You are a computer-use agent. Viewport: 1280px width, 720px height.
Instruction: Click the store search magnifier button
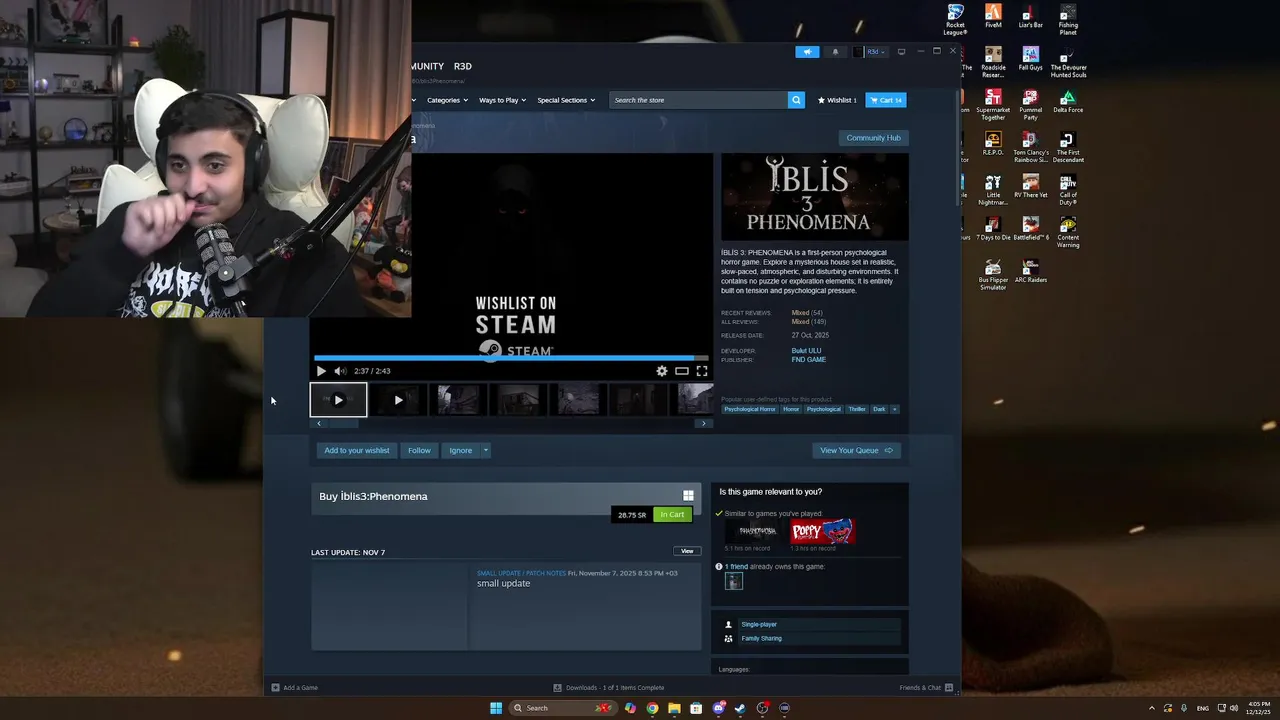[796, 100]
